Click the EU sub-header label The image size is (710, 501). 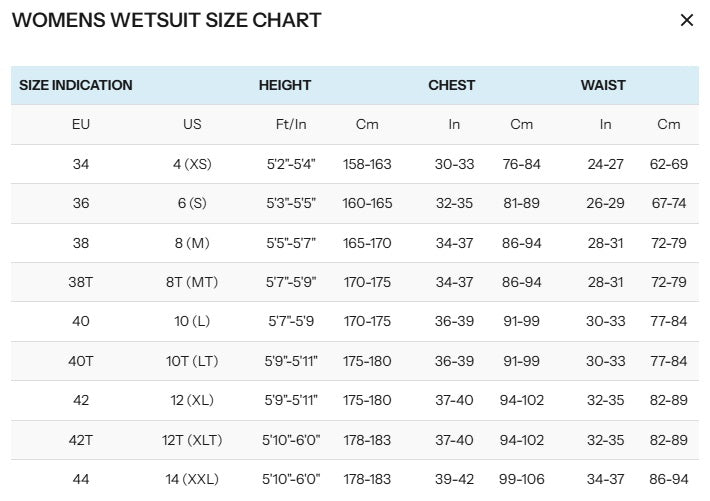(x=81, y=125)
